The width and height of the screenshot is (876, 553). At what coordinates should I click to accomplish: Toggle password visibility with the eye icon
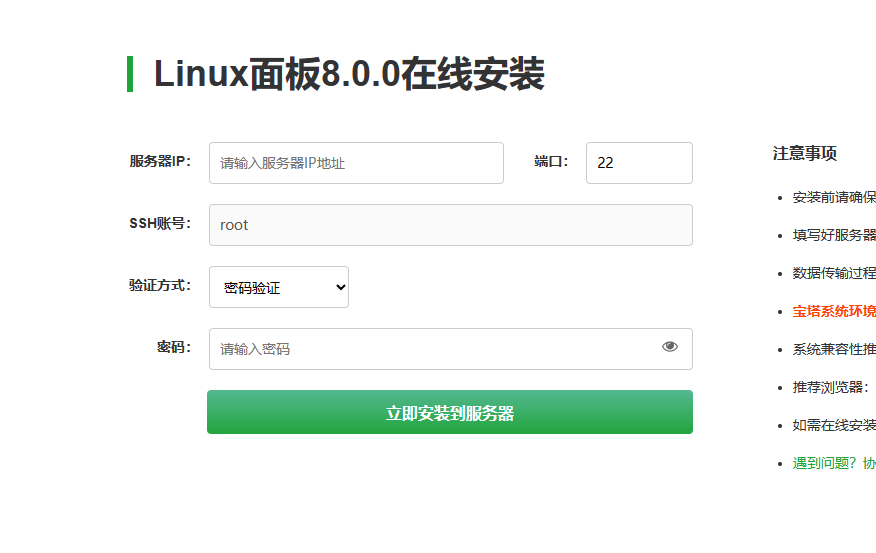tap(670, 347)
